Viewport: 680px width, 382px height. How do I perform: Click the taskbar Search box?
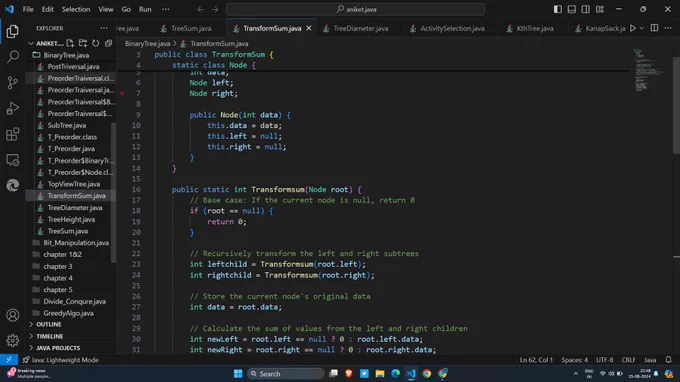tap(286, 374)
